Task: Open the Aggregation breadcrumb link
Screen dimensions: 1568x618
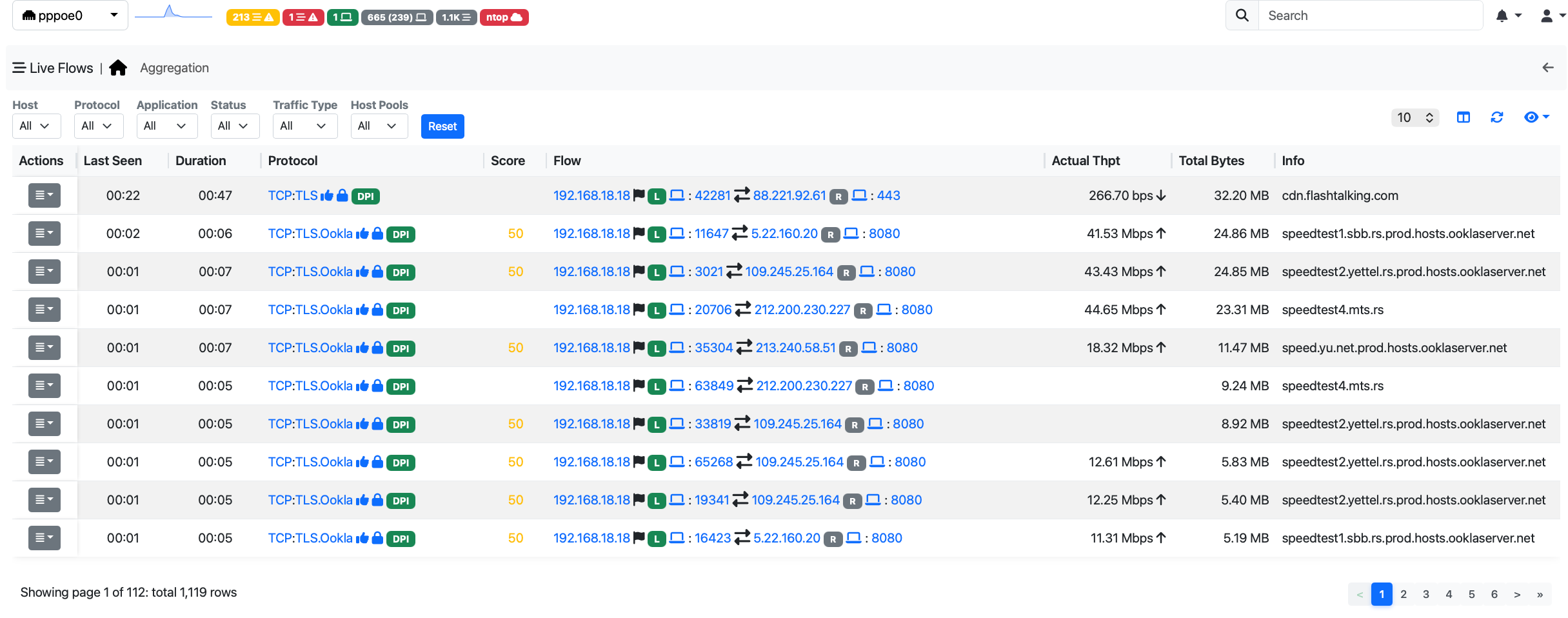Action: click(x=174, y=68)
